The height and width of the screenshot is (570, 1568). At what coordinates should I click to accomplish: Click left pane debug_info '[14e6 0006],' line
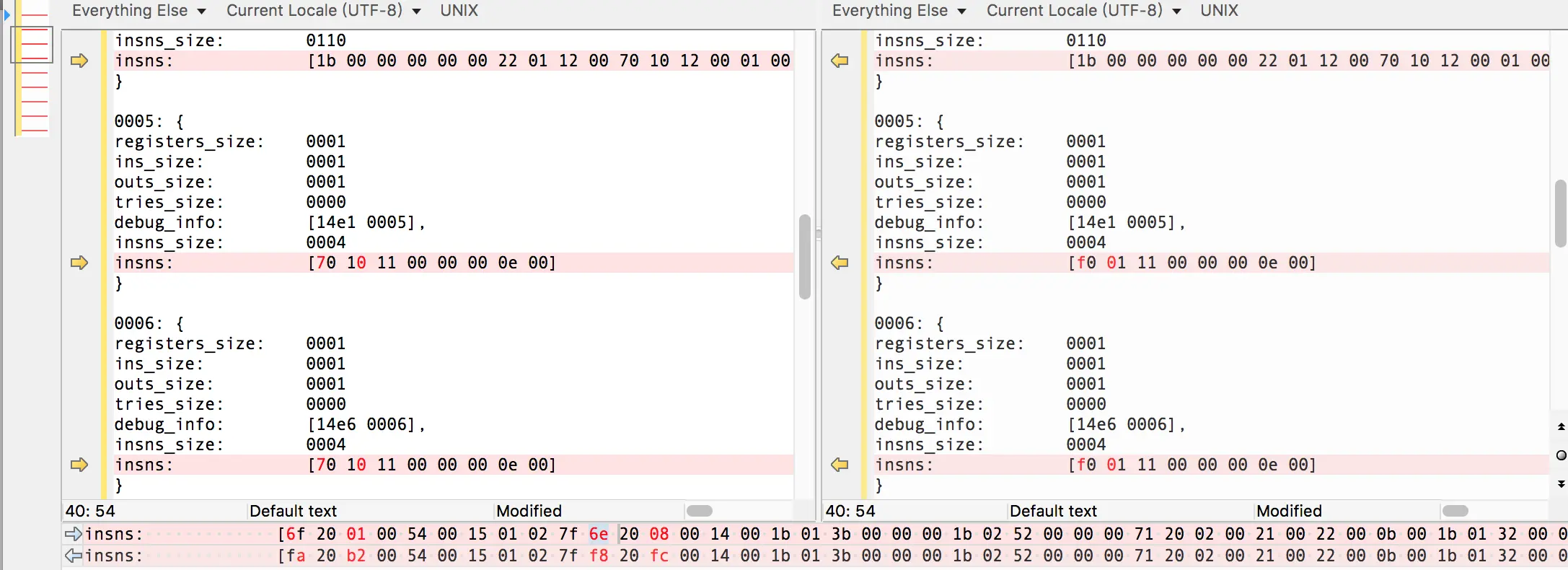270,424
